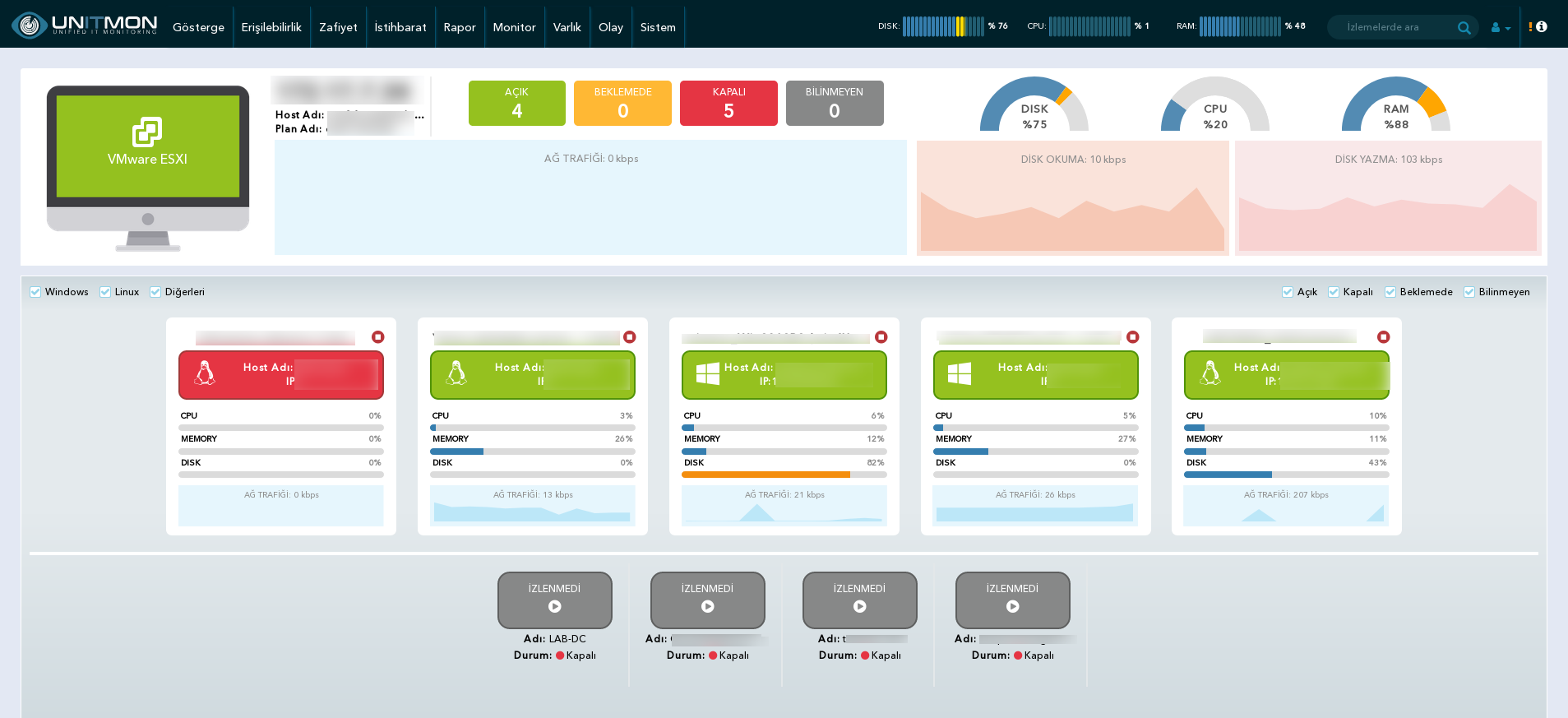Uncheck the Açık status filter
Viewport: 1568px width, 718px height.
[1288, 292]
